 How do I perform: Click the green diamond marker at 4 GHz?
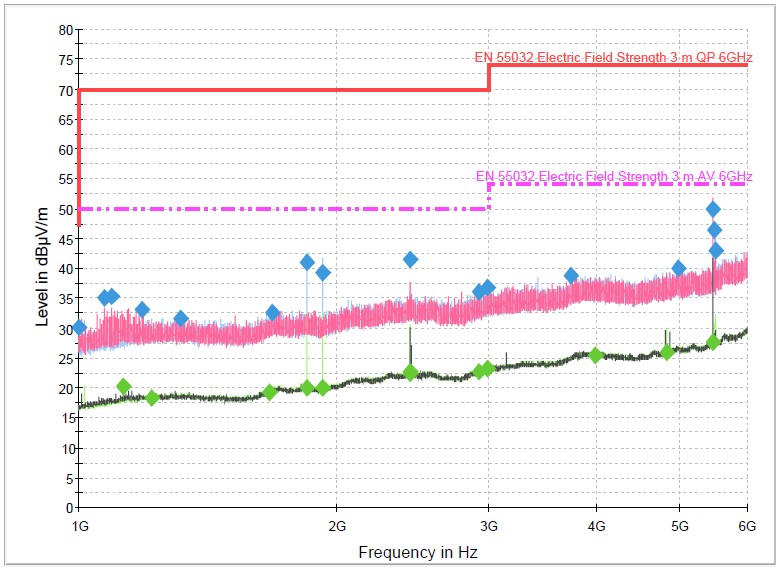tap(596, 355)
